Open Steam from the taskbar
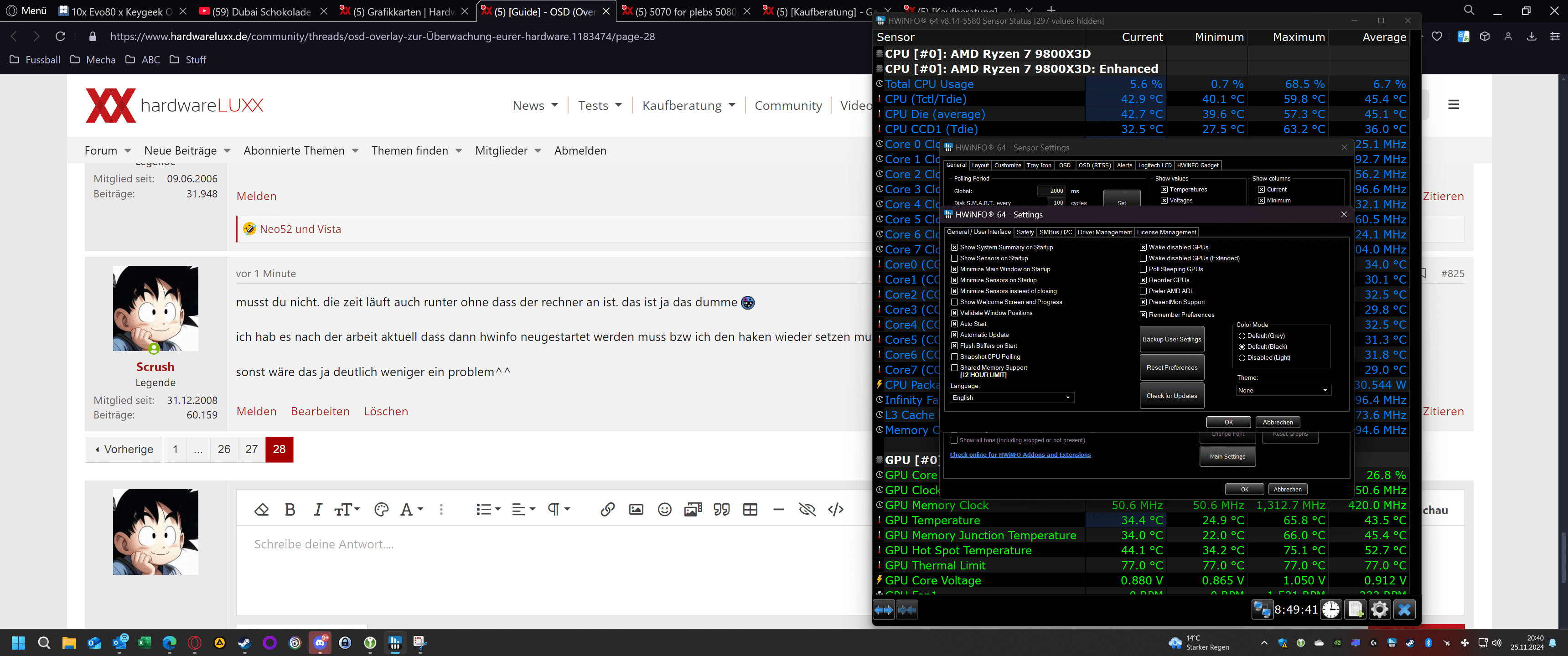 (x=245, y=643)
